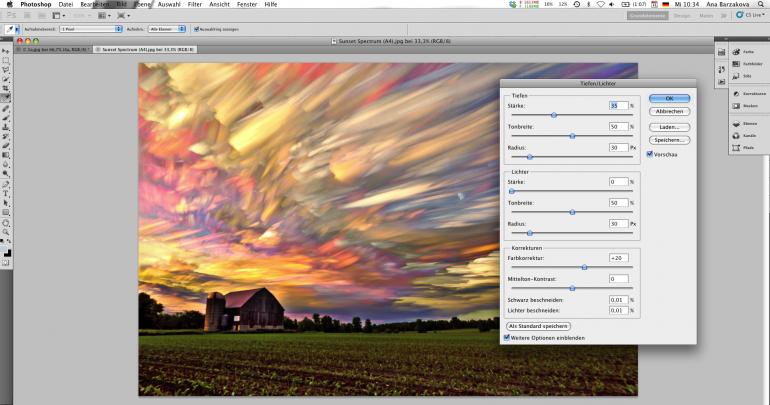This screenshot has width=770, height=405.
Task: Click the Speichern... button
Action: [669, 140]
